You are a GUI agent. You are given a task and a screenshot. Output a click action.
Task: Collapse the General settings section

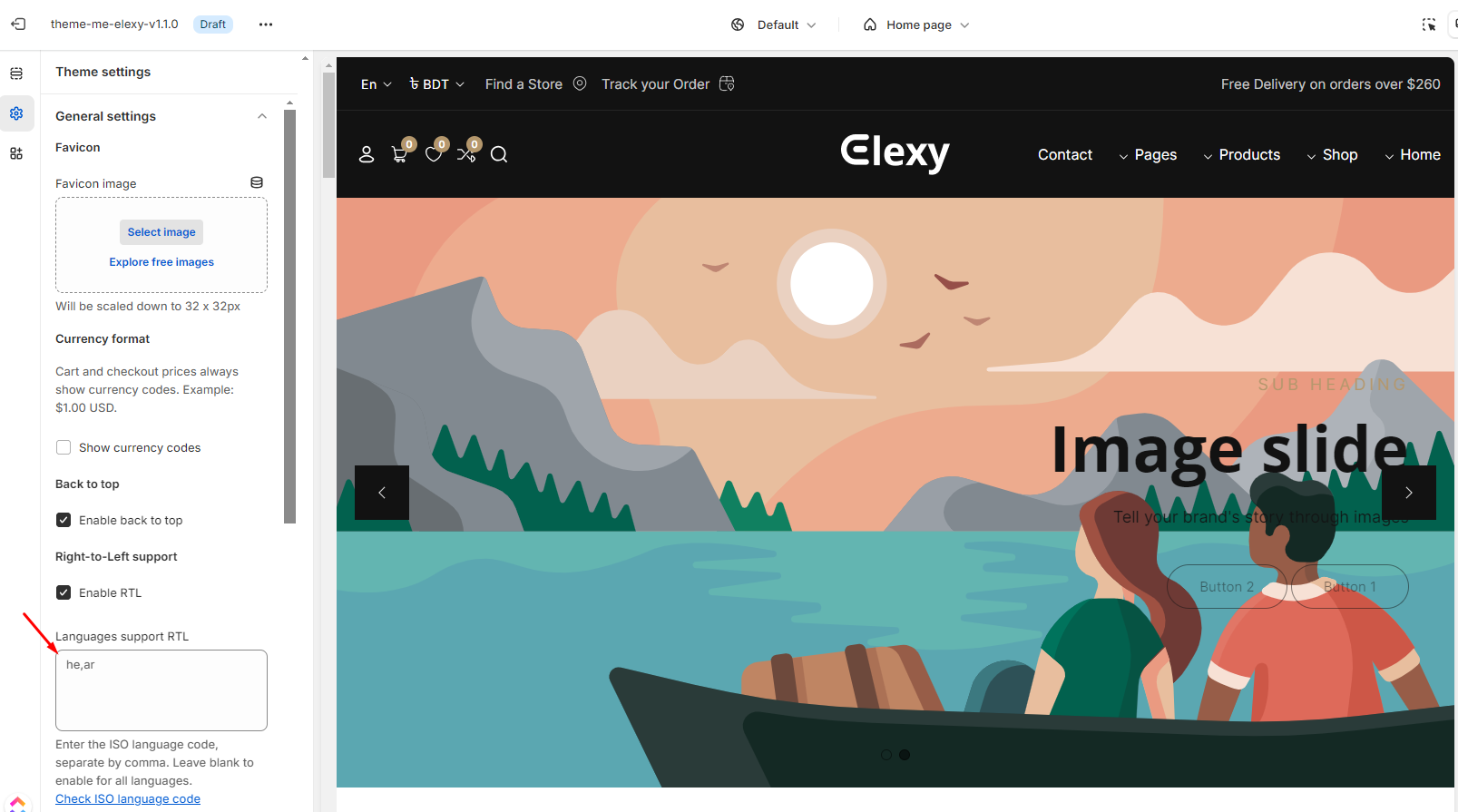[x=262, y=116]
